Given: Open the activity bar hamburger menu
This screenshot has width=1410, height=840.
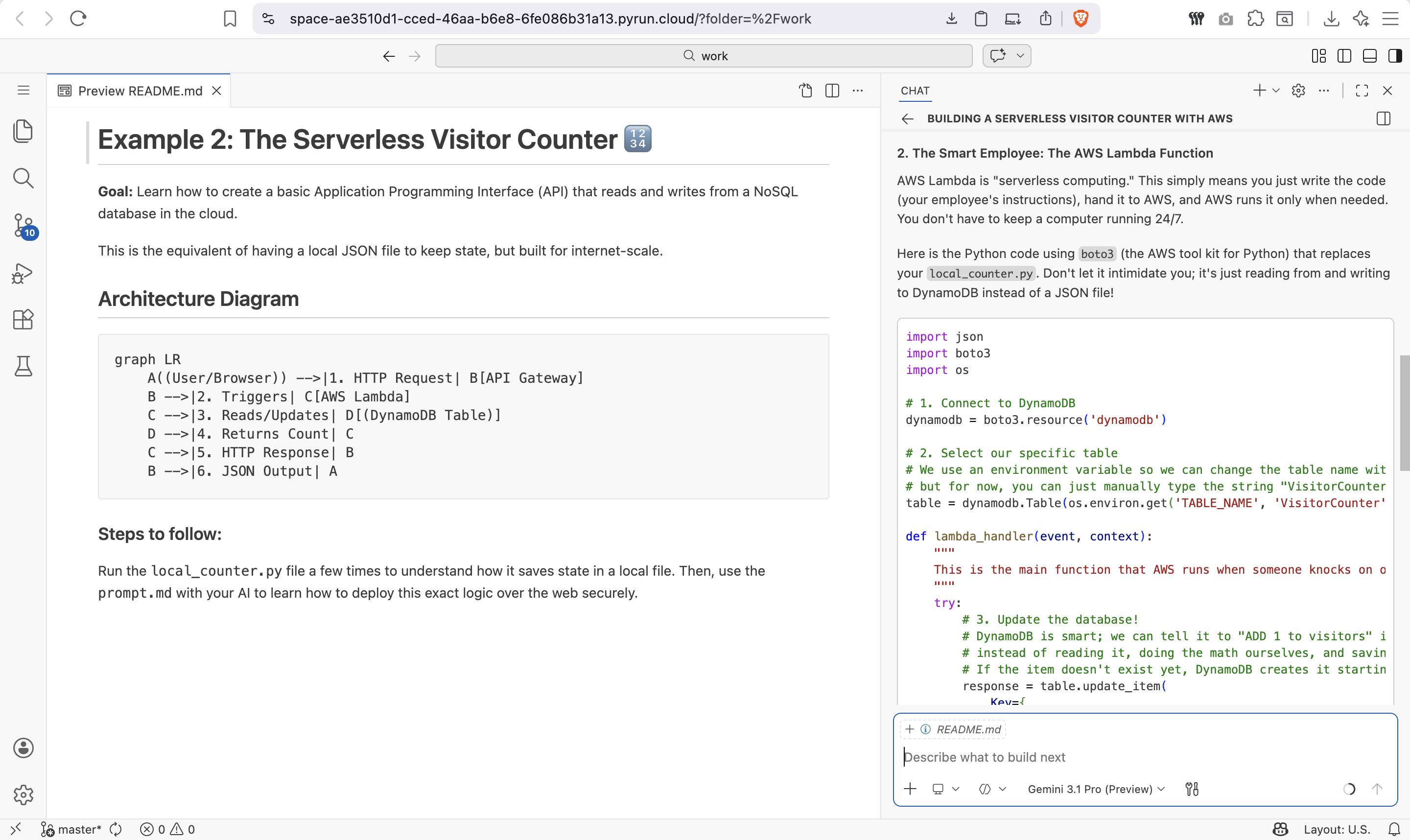Looking at the screenshot, I should [23, 90].
